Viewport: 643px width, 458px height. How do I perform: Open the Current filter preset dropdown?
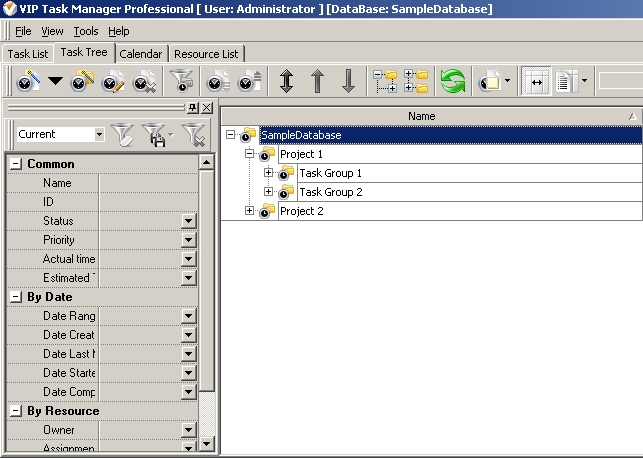click(99, 134)
